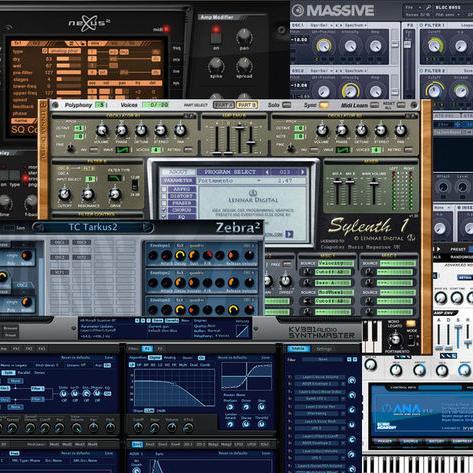Select the live side tab in Nexus
Image resolution: width=473 pixels, height=473 pixels.
click(x=176, y=72)
